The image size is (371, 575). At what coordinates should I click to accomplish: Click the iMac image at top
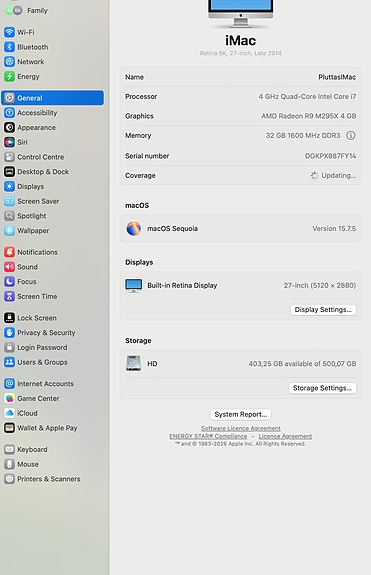[240, 13]
